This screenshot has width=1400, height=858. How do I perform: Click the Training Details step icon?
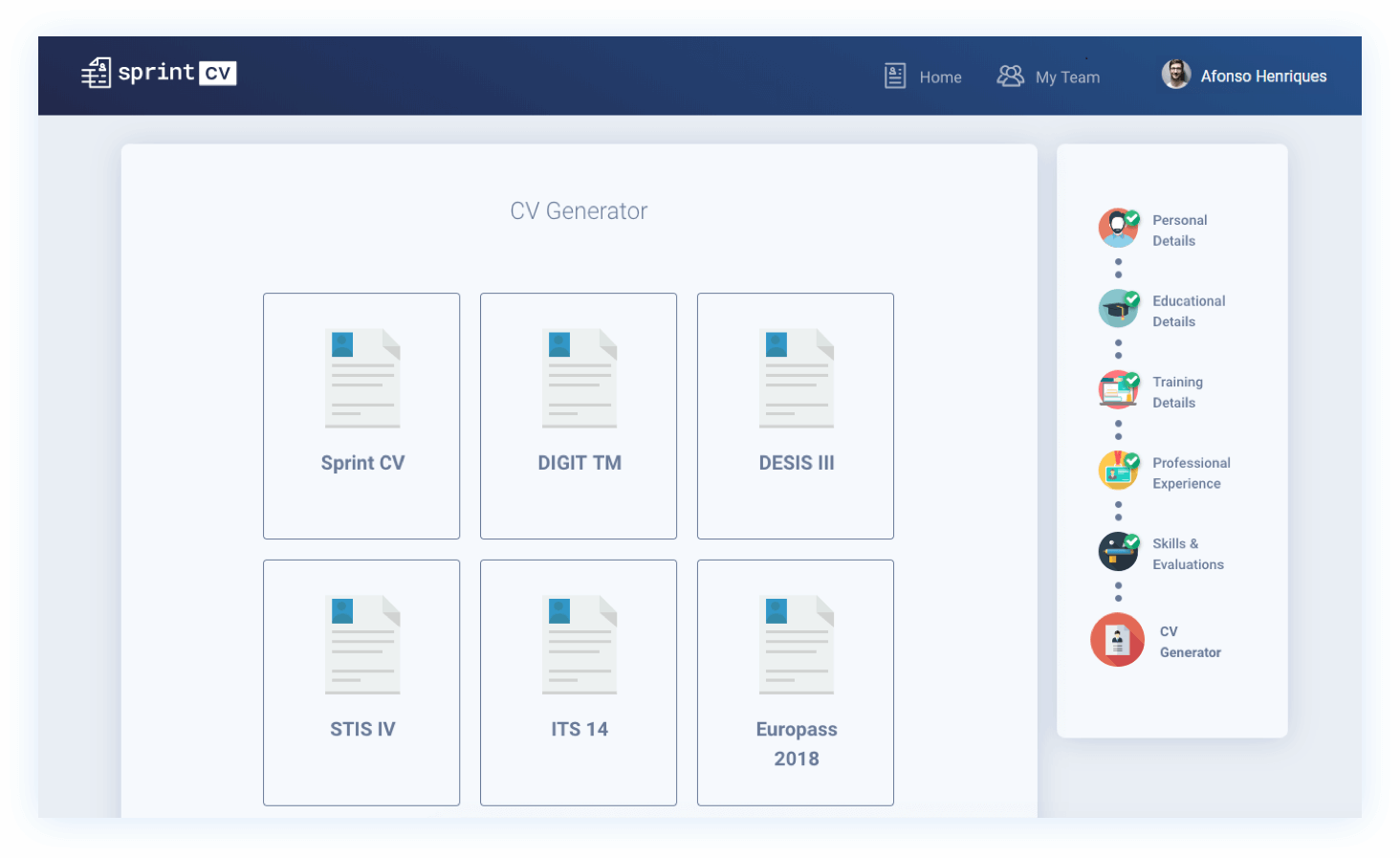(1118, 389)
